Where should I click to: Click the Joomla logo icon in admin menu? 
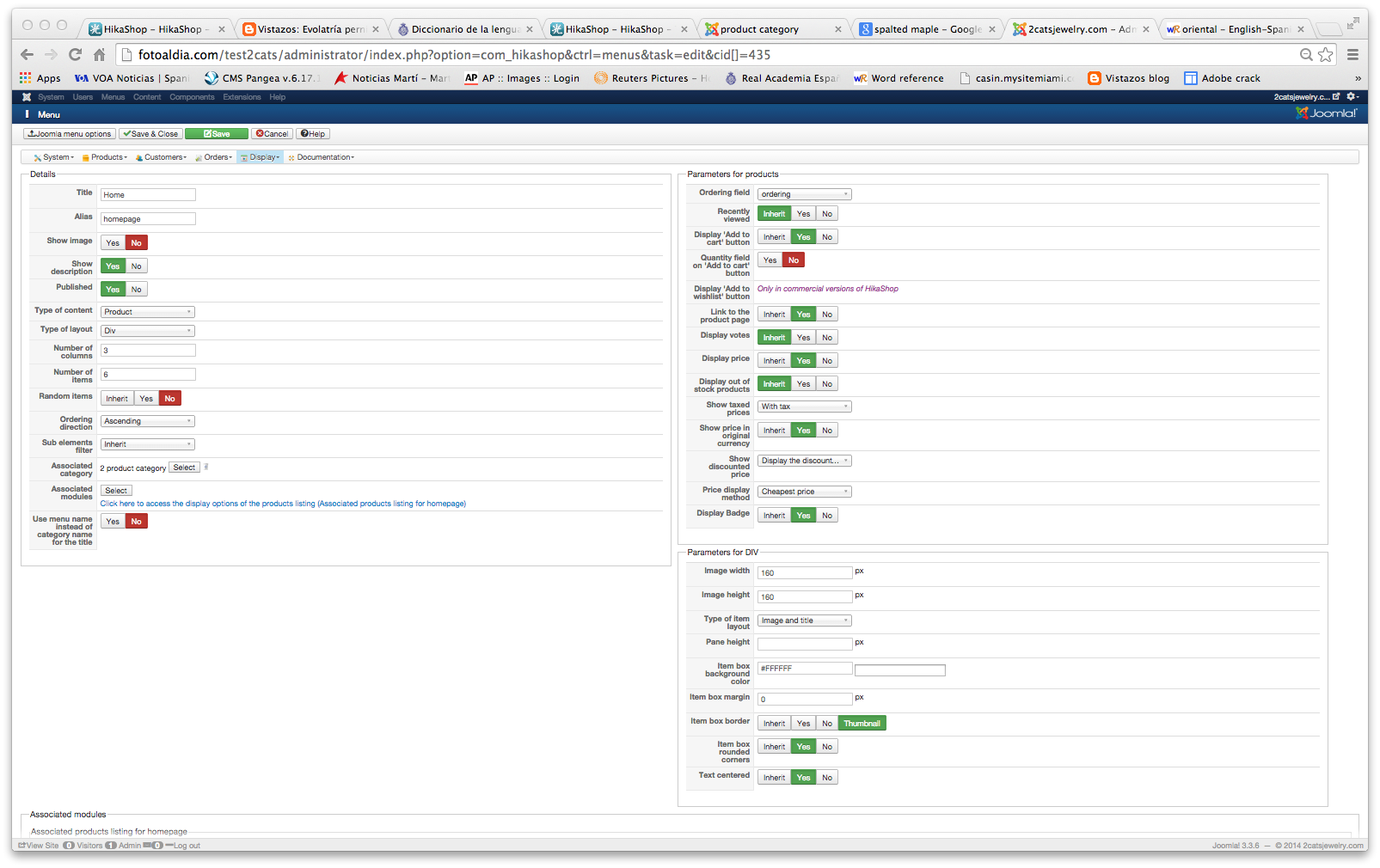coord(27,97)
